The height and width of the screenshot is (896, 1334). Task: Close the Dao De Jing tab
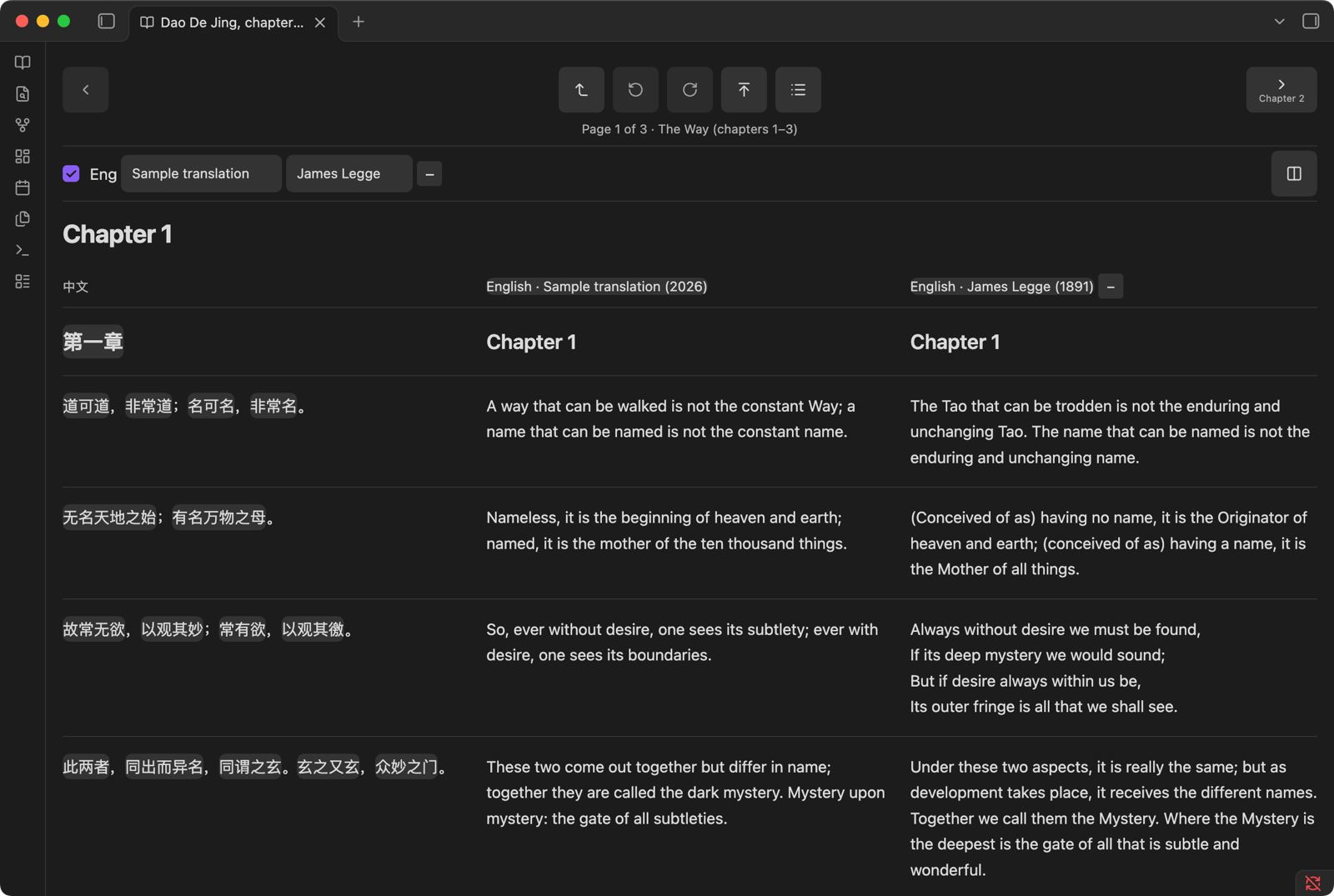320,23
